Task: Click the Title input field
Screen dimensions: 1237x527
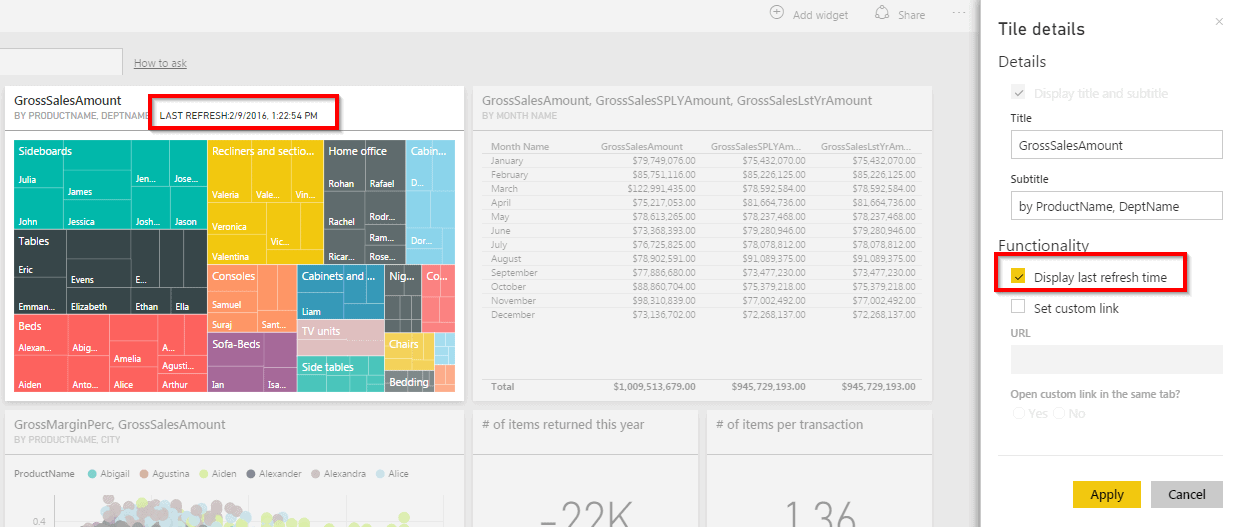Action: [1116, 145]
